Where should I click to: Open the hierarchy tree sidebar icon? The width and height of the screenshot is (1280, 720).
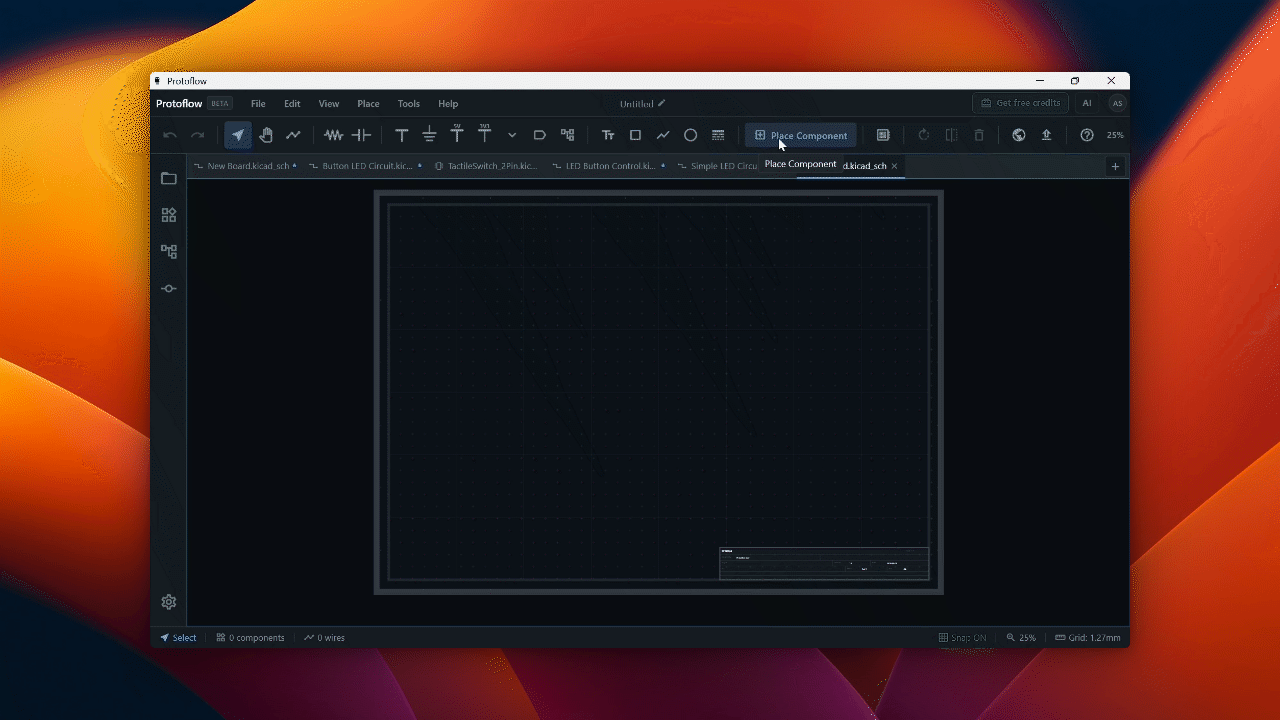[169, 252]
